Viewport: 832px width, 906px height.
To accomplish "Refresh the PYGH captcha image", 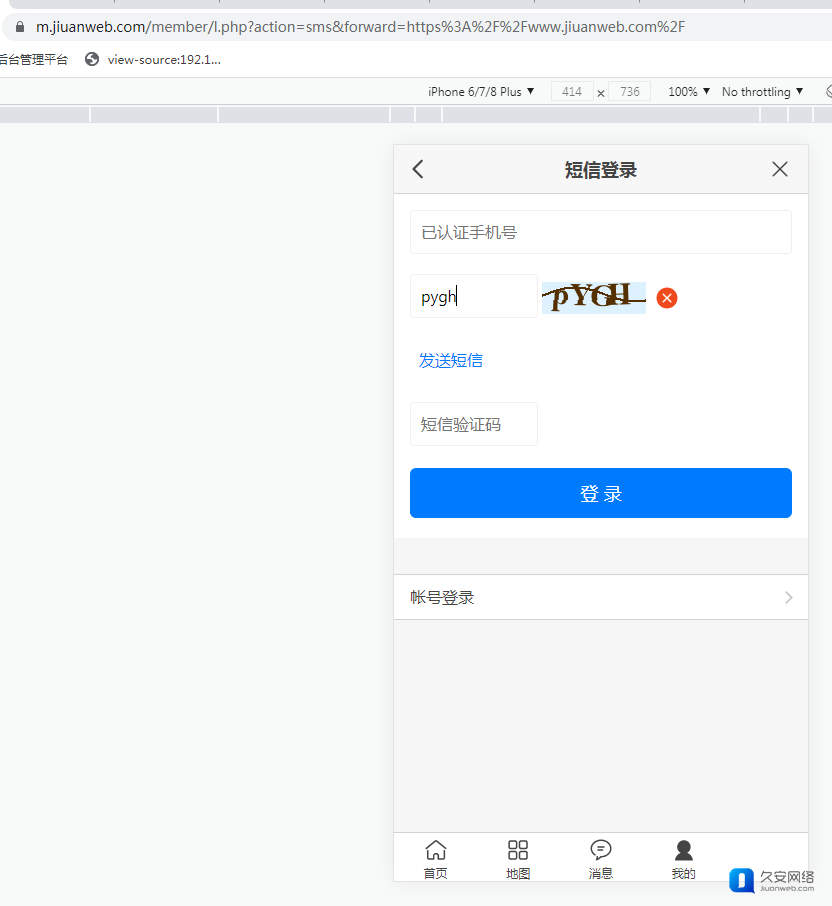I will (593, 298).
